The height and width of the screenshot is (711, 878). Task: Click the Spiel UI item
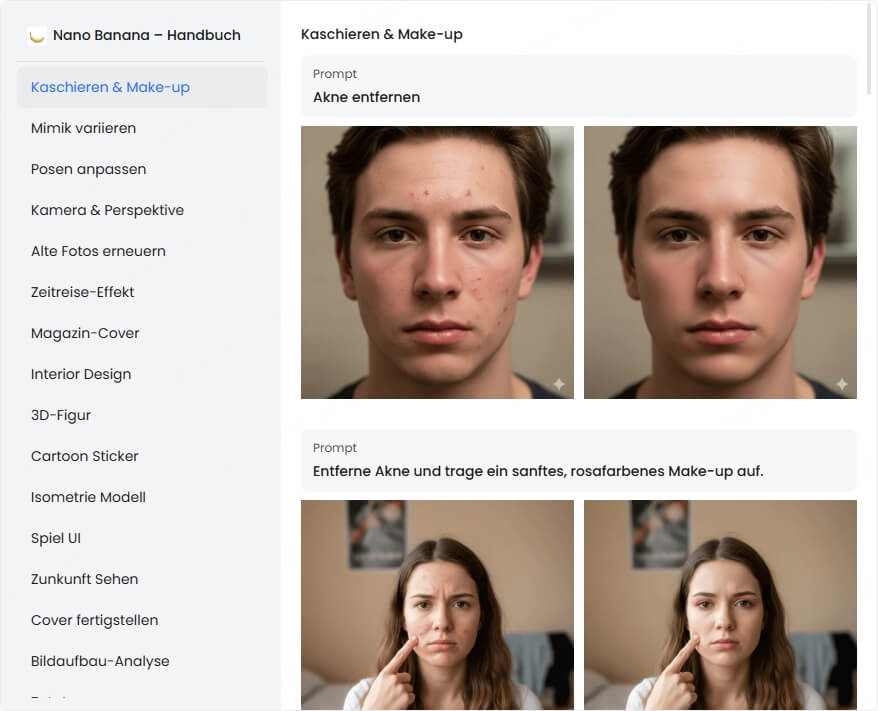[56, 538]
